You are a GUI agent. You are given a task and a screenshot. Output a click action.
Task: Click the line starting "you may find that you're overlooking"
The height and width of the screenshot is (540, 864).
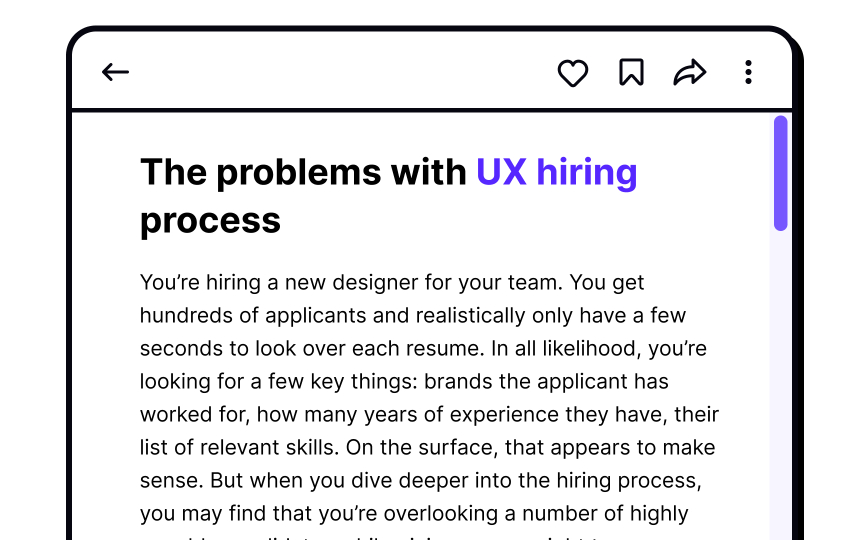click(414, 514)
